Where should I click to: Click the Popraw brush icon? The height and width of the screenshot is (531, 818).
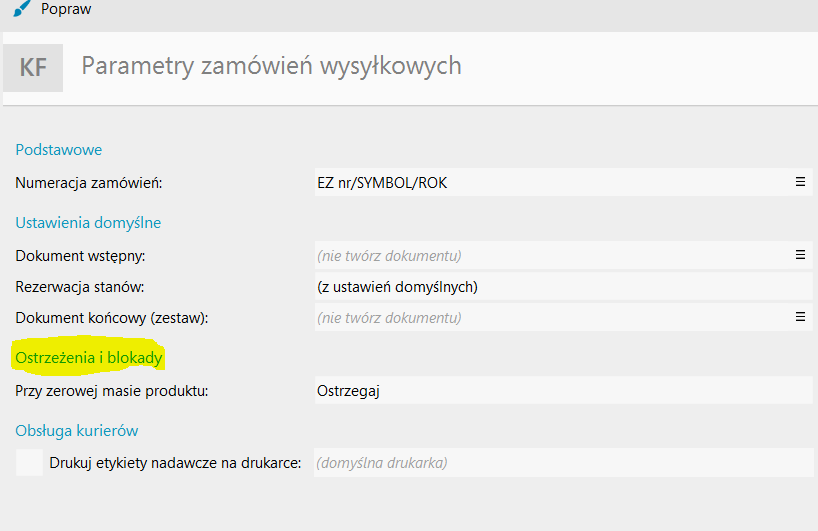click(21, 9)
